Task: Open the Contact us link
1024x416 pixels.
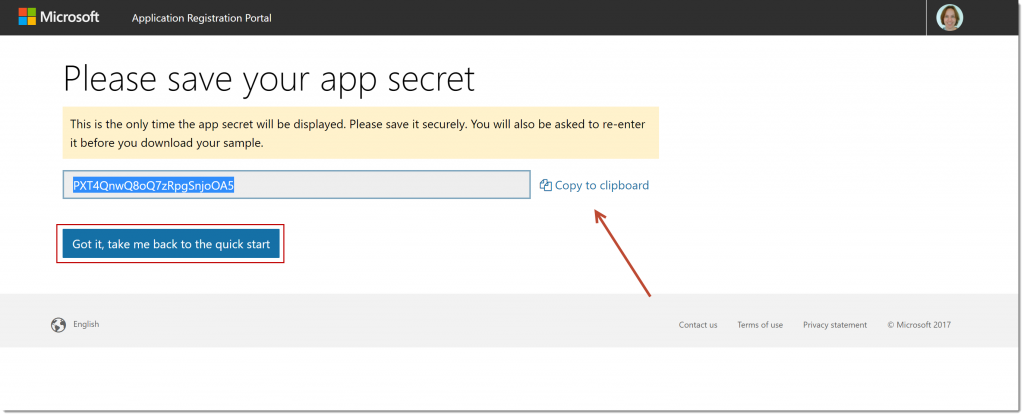Action: tap(697, 325)
